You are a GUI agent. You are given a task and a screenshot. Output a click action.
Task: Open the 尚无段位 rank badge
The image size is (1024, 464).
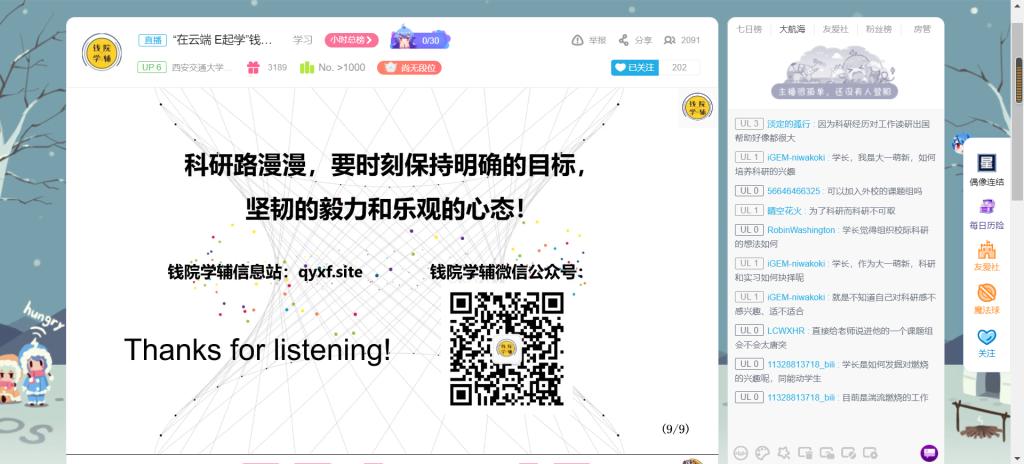(x=409, y=67)
